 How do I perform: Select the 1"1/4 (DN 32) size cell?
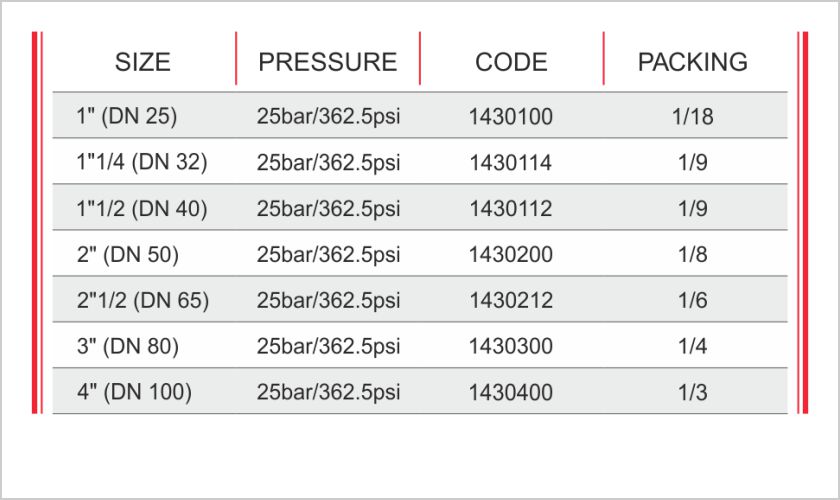pos(141,162)
